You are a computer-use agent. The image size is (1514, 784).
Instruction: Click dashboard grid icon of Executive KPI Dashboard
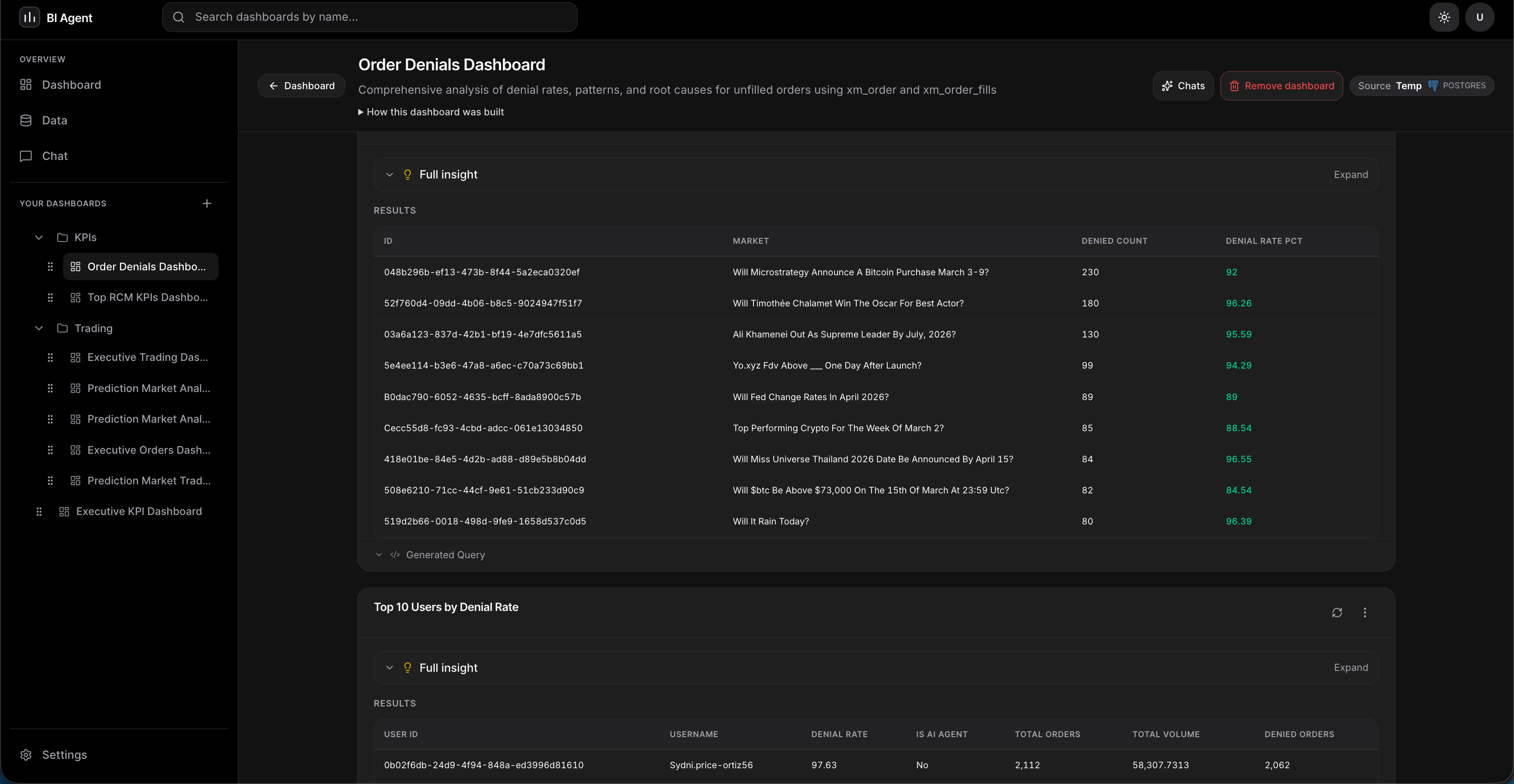(64, 511)
